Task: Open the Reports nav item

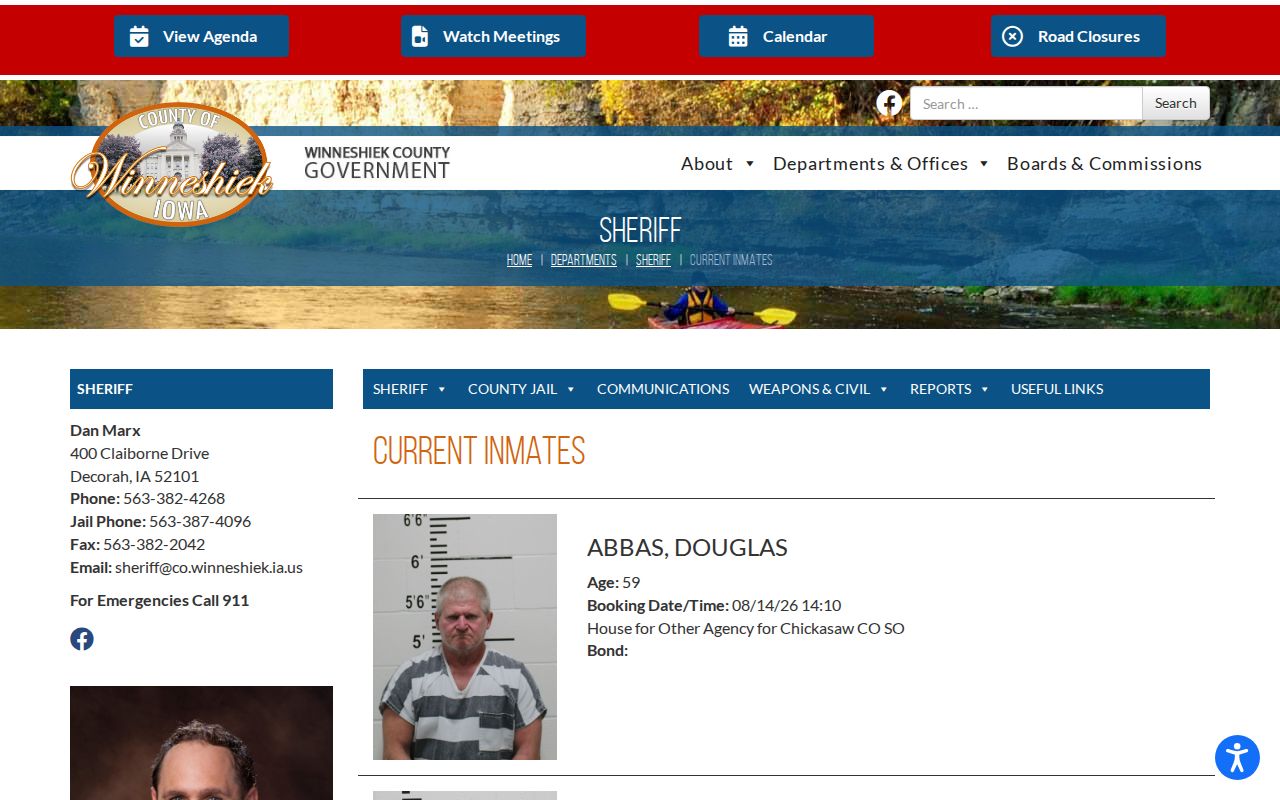Action: pyautogui.click(x=940, y=389)
